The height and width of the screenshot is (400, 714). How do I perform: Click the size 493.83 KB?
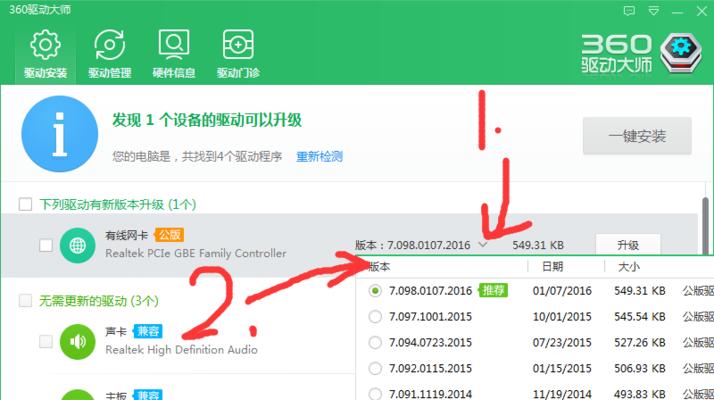point(640,394)
